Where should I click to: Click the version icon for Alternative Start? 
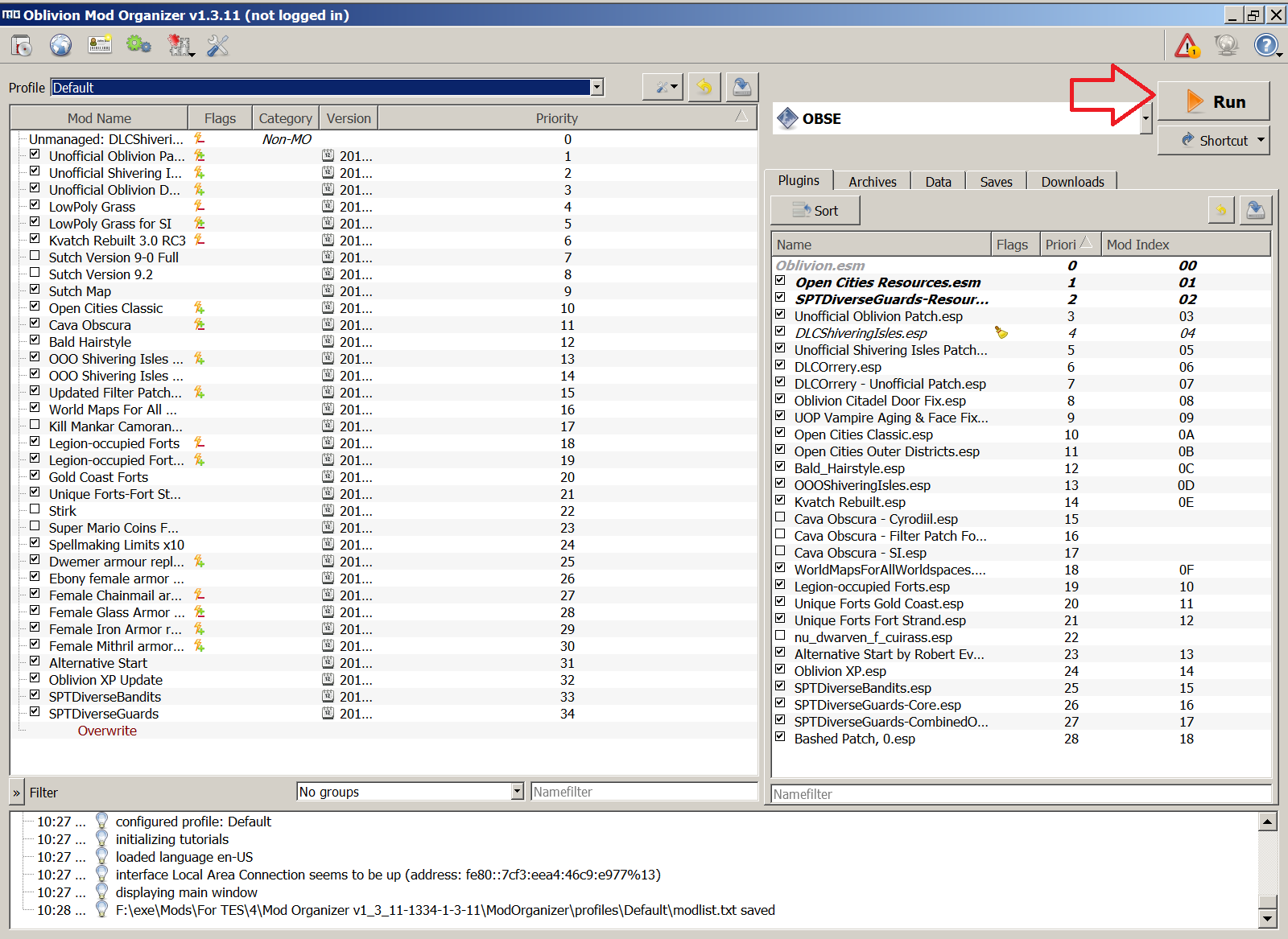[328, 662]
